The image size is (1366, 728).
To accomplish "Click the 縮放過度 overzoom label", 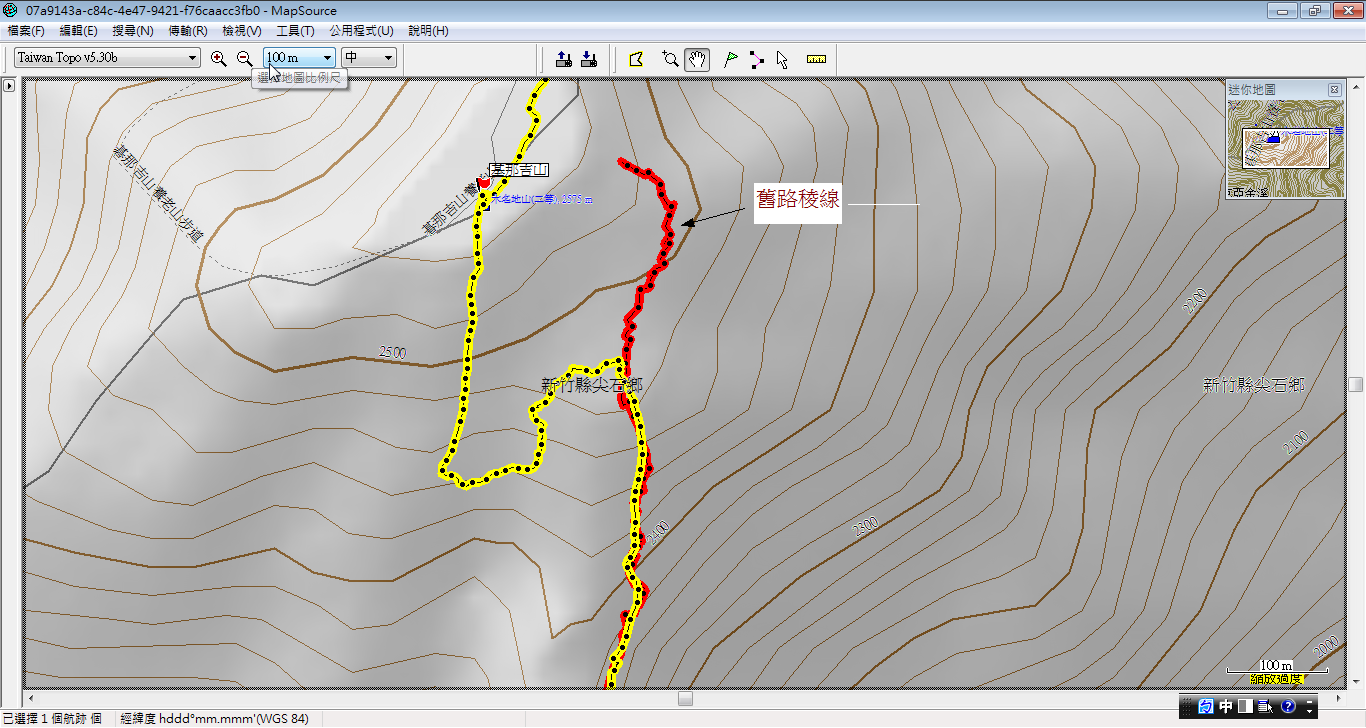I will (1277, 680).
